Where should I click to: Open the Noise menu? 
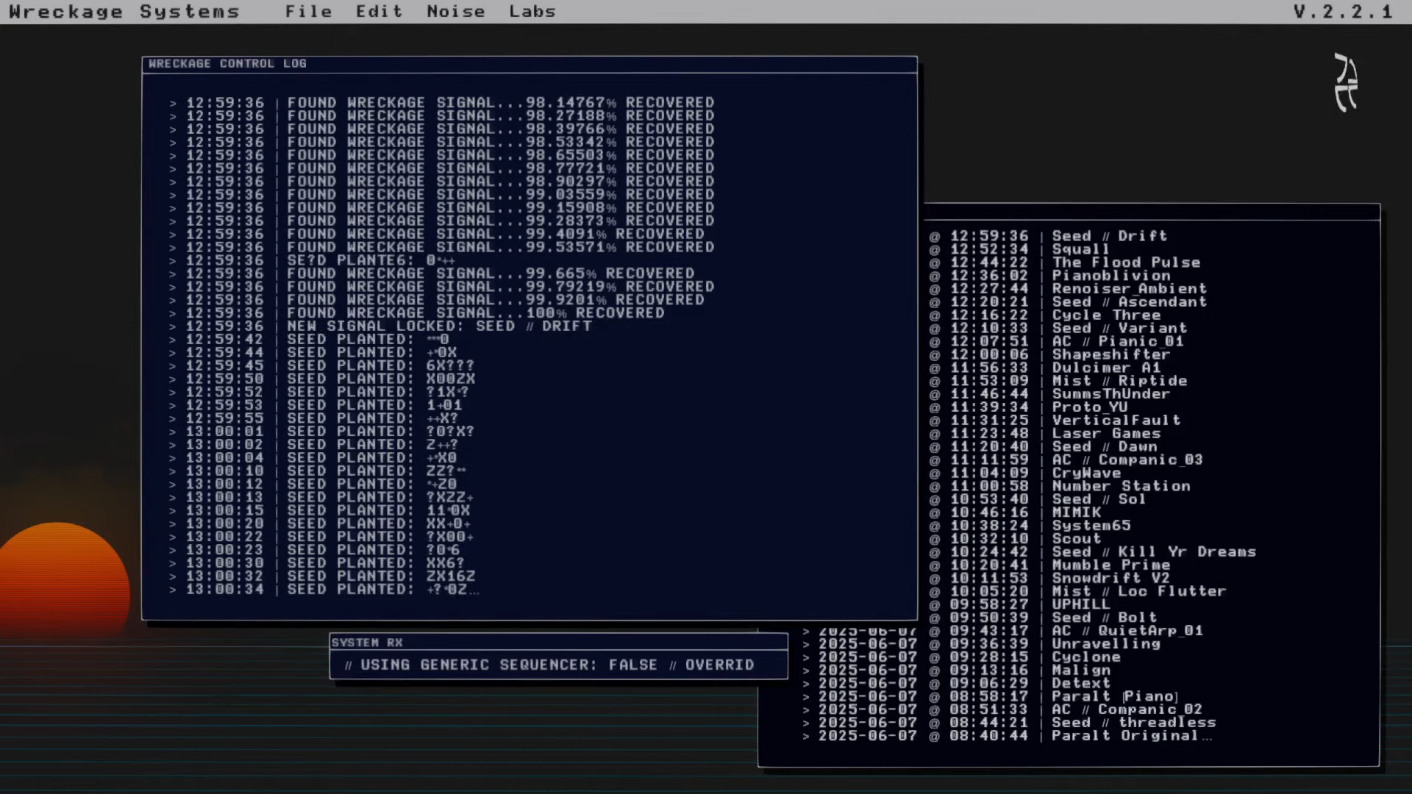tap(455, 12)
